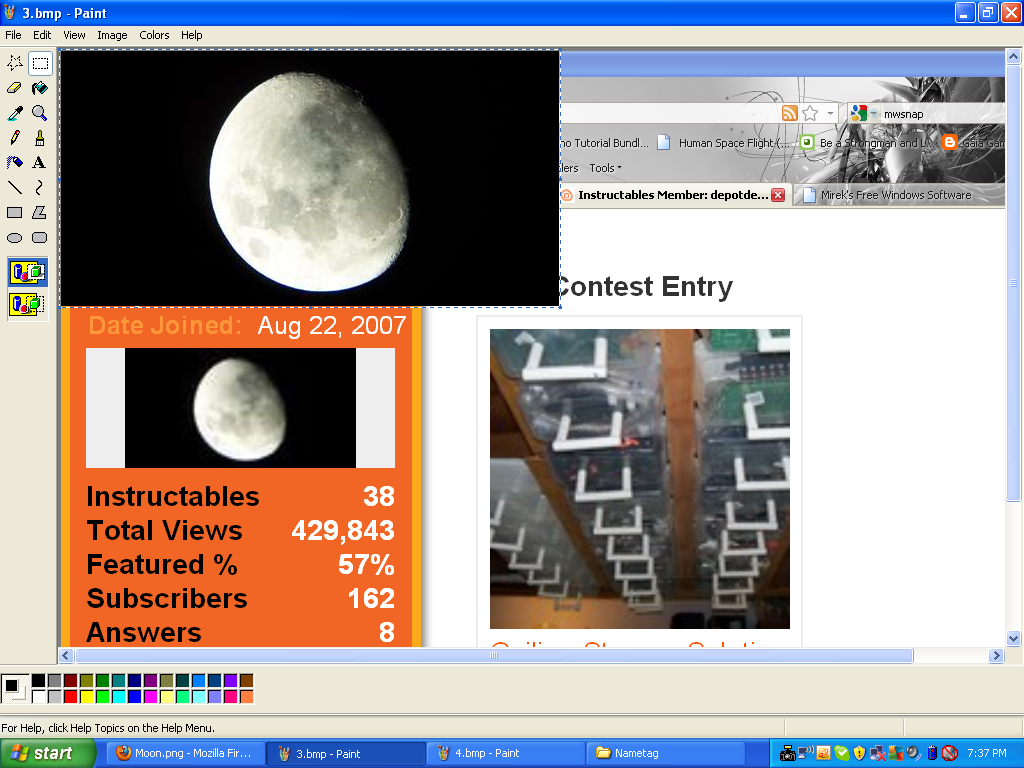Select the Free-Form Select tool

[x=15, y=63]
